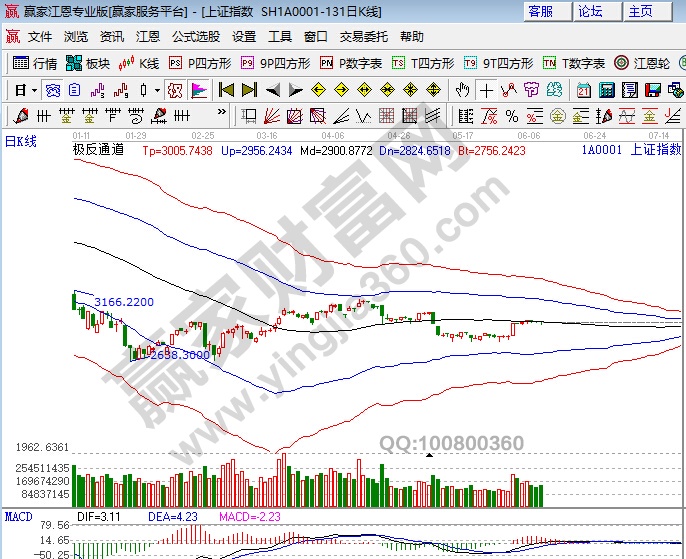The height and width of the screenshot is (559, 686).
Task: Open the 交易委托 menu
Action: pos(364,37)
